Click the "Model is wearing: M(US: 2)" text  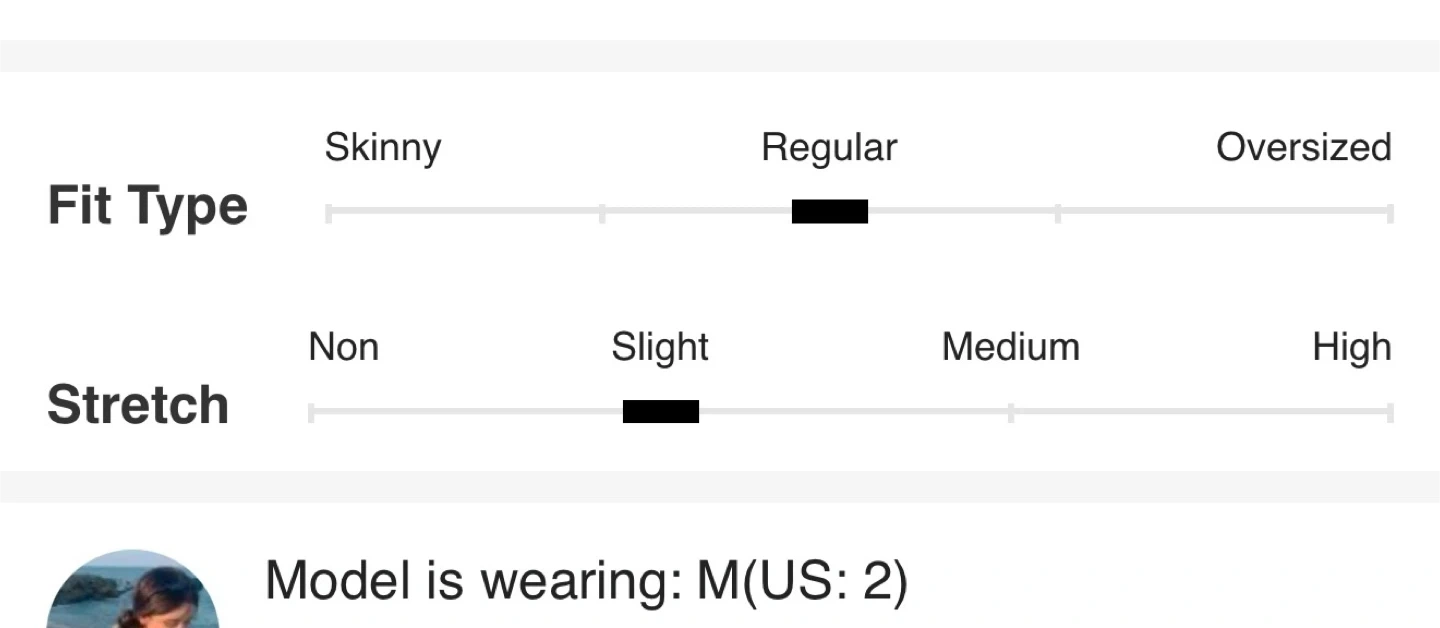pos(586,580)
